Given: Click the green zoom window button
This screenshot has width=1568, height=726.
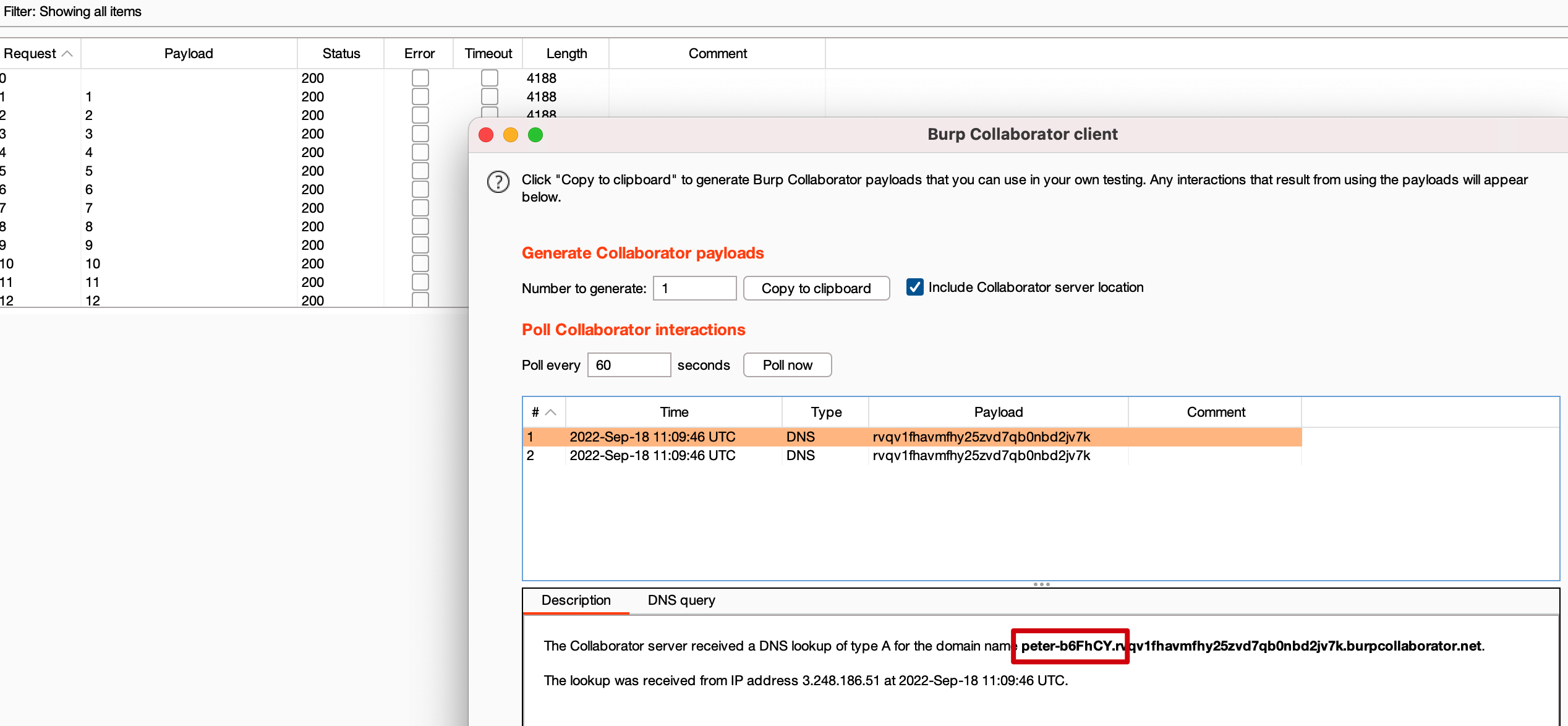Looking at the screenshot, I should pos(535,135).
